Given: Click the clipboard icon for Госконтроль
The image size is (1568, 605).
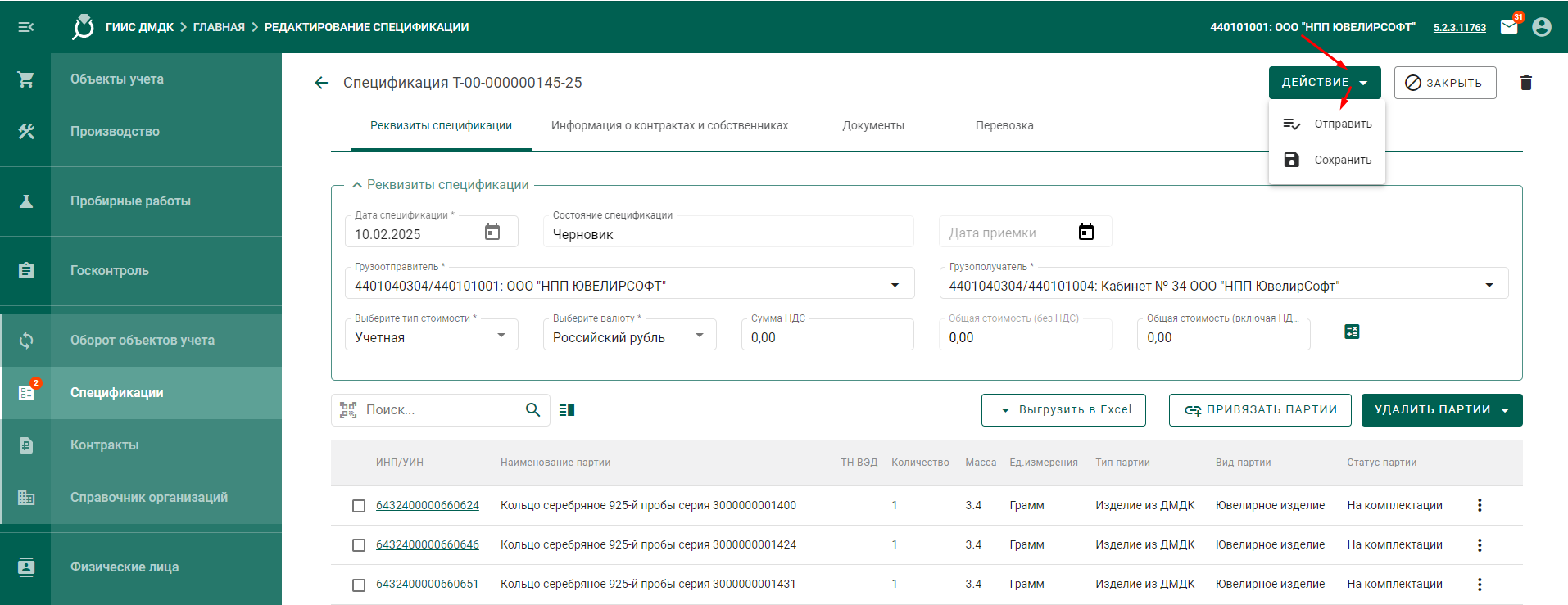Looking at the screenshot, I should pyautogui.click(x=26, y=271).
